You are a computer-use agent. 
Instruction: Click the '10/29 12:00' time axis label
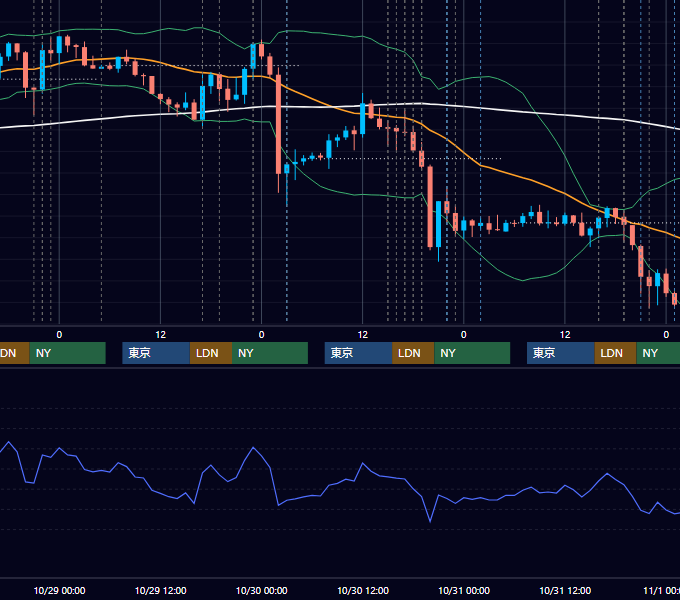[160, 590]
